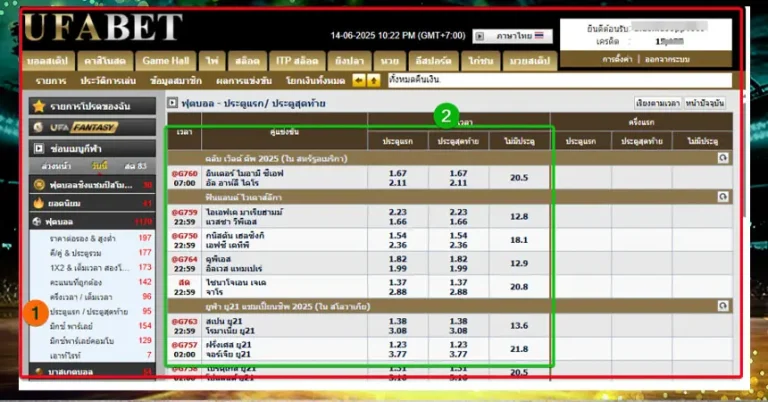Open ข้อมูลสมาชิก menu item
This screenshot has width=768, height=402.
pos(176,81)
